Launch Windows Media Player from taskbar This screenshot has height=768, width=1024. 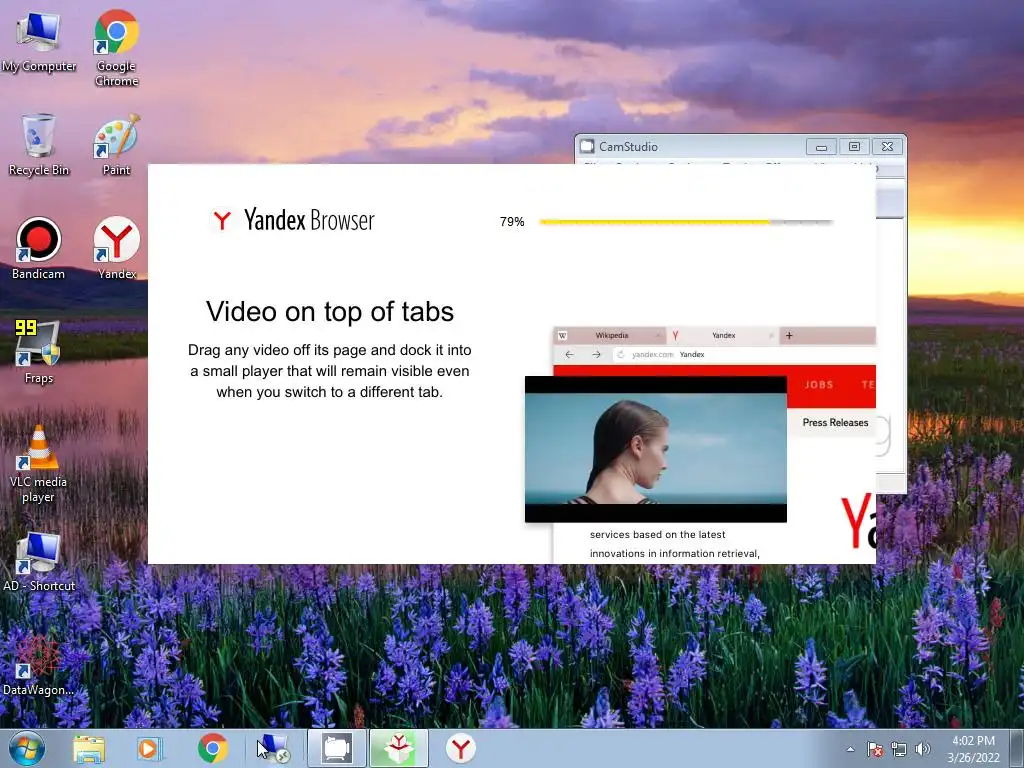click(x=149, y=748)
